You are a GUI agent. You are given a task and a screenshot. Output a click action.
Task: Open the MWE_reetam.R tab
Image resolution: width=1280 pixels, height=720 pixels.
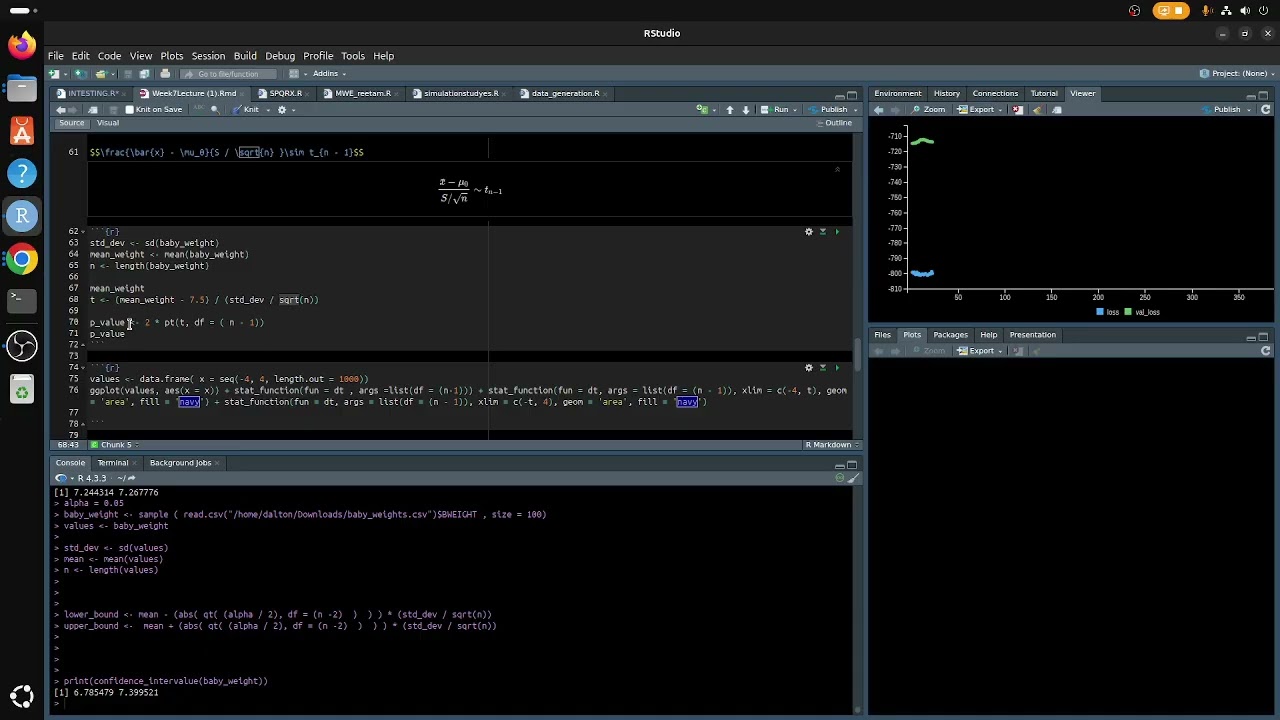point(362,94)
